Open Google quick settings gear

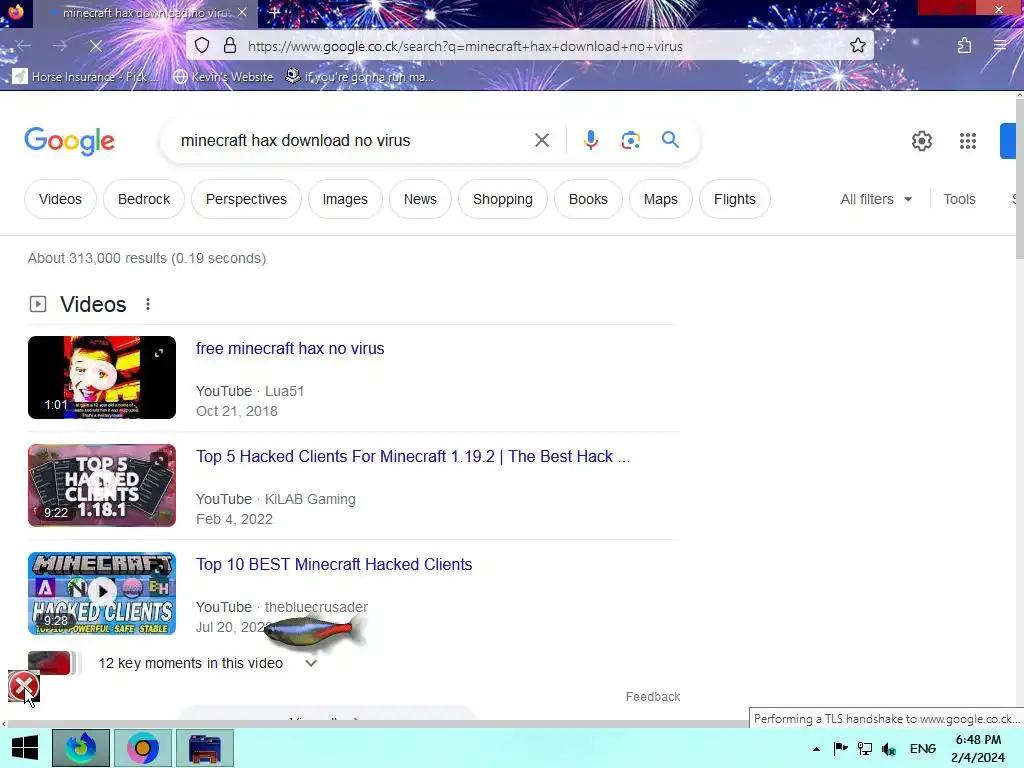(x=921, y=141)
